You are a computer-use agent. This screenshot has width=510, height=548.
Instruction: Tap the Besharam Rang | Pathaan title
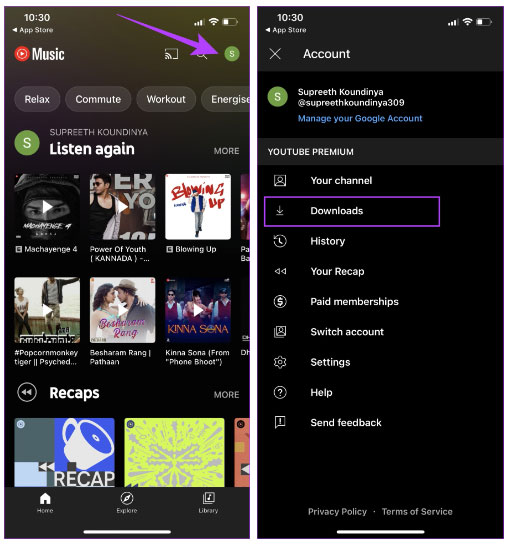pos(120,357)
